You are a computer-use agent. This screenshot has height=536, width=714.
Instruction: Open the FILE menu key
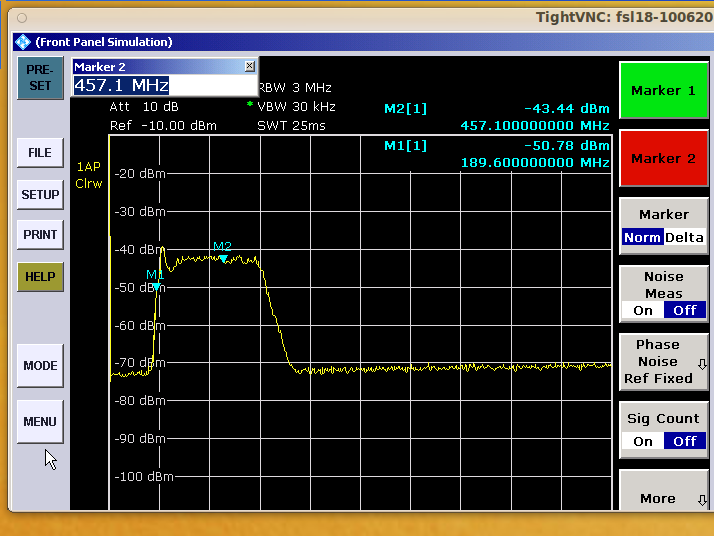pos(40,153)
